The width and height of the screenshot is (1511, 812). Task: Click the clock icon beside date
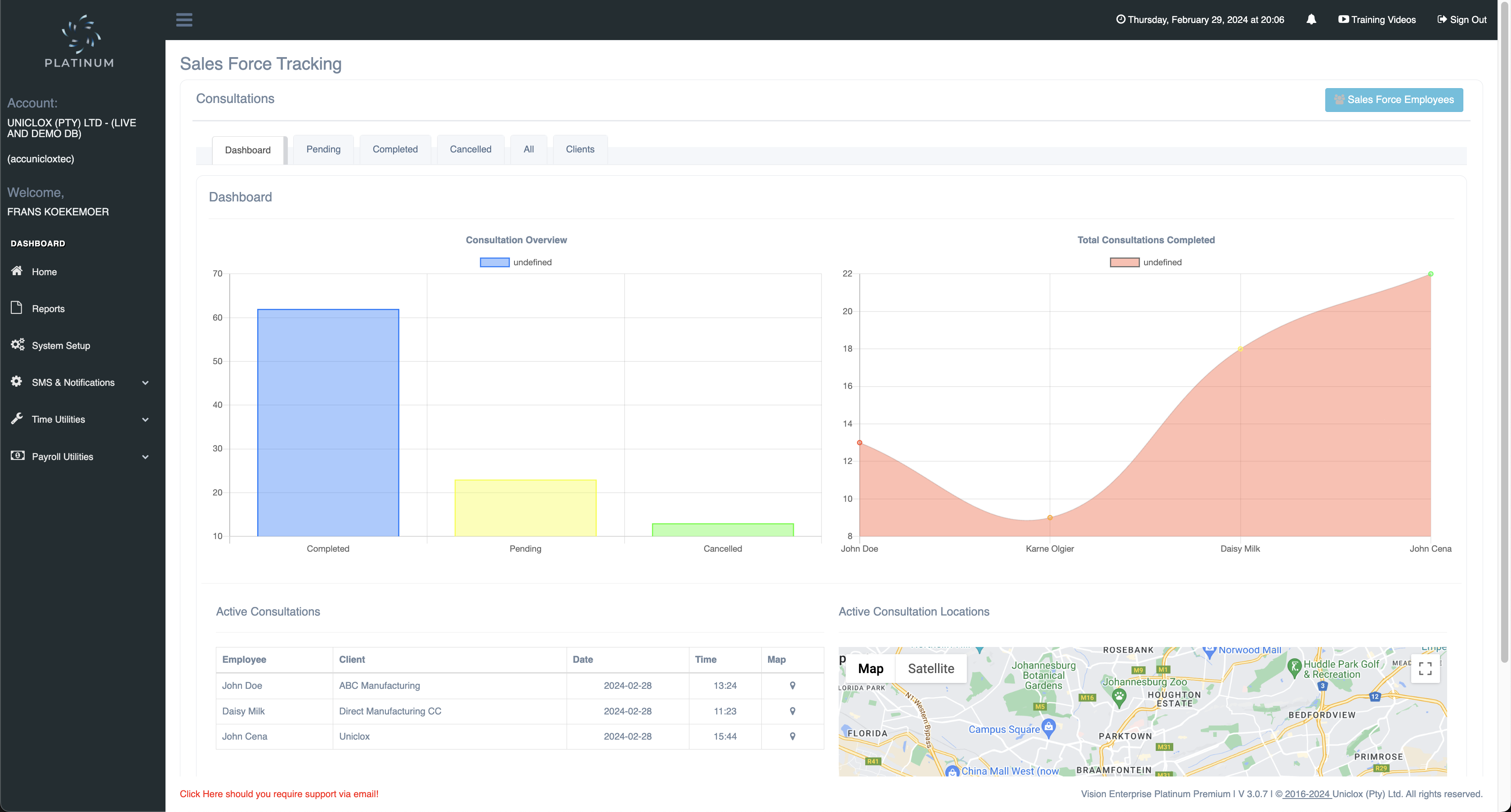pos(1120,19)
